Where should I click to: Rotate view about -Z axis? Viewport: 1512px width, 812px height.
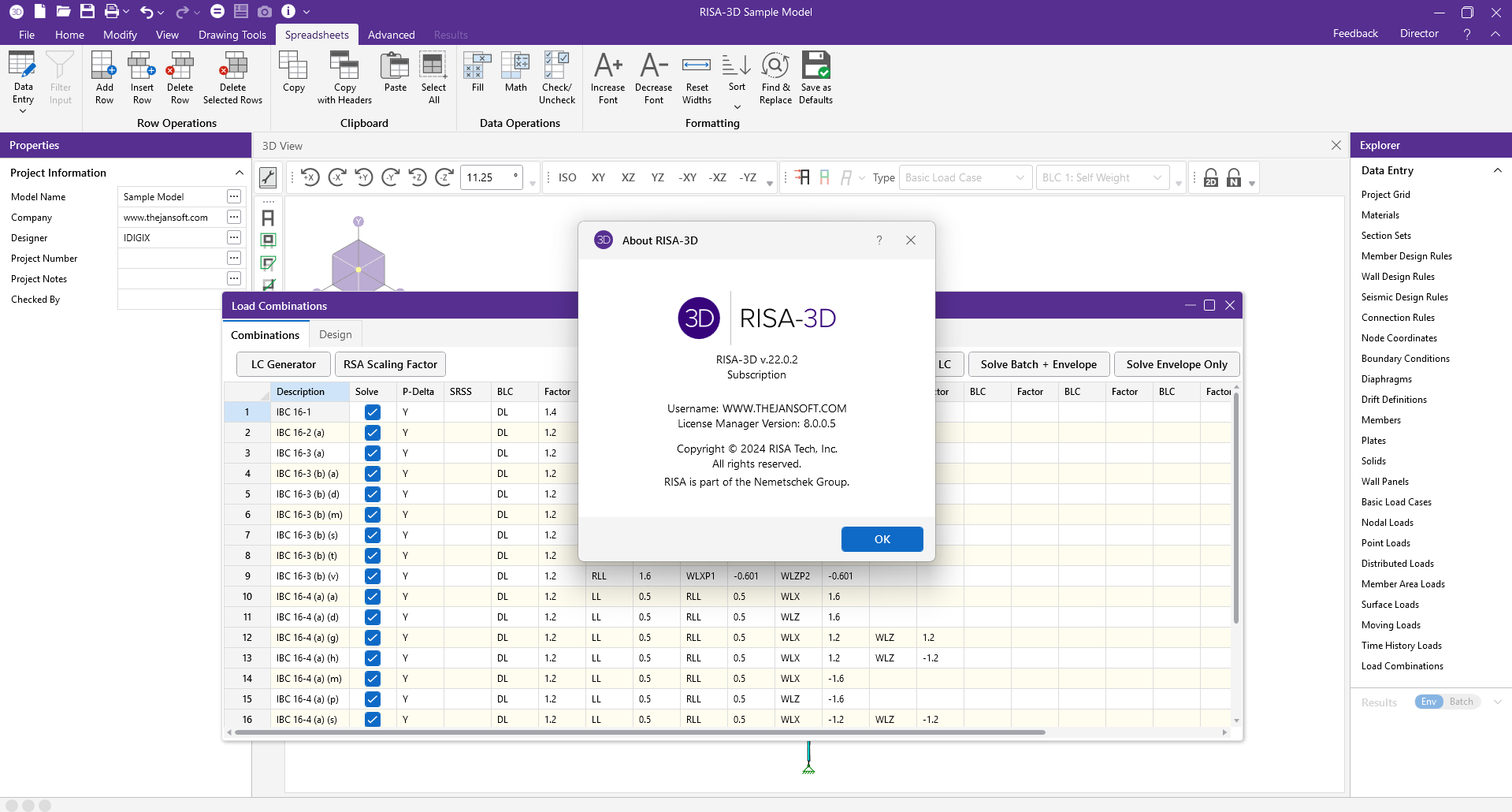coord(444,177)
